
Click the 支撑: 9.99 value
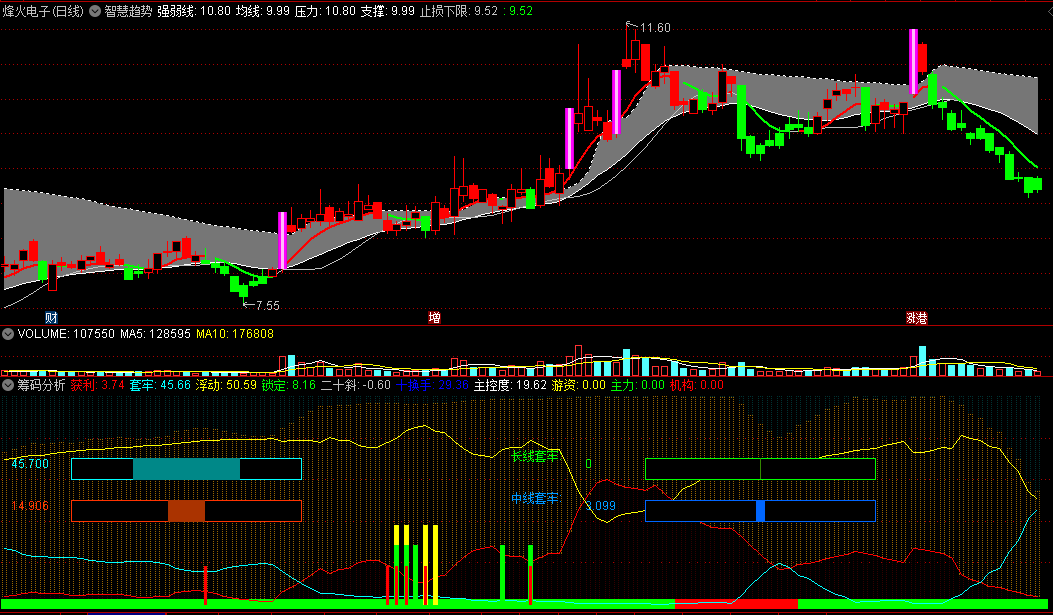click(387, 11)
